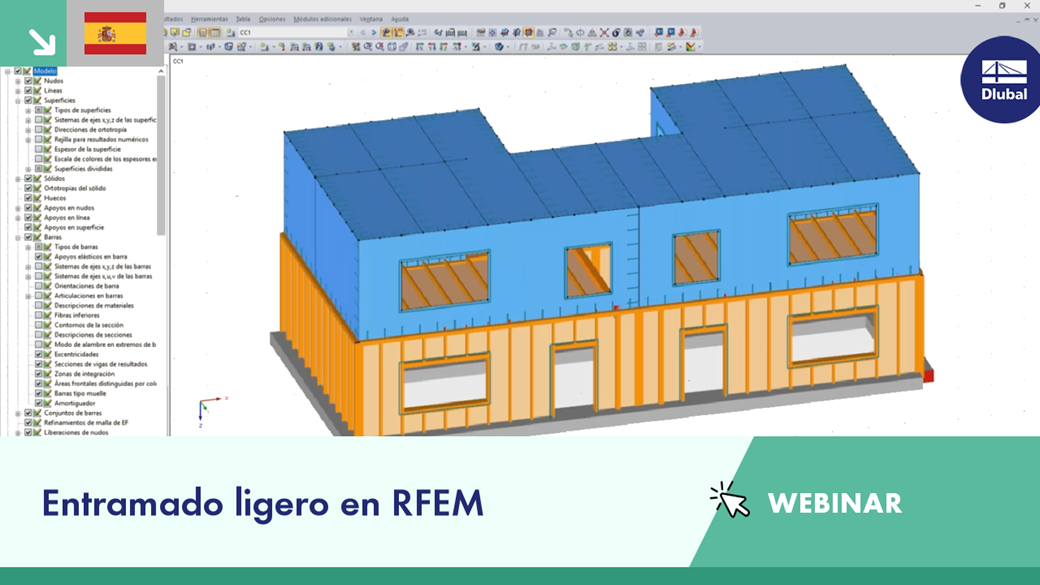
Task: Go to next load case arrow
Action: [374, 32]
